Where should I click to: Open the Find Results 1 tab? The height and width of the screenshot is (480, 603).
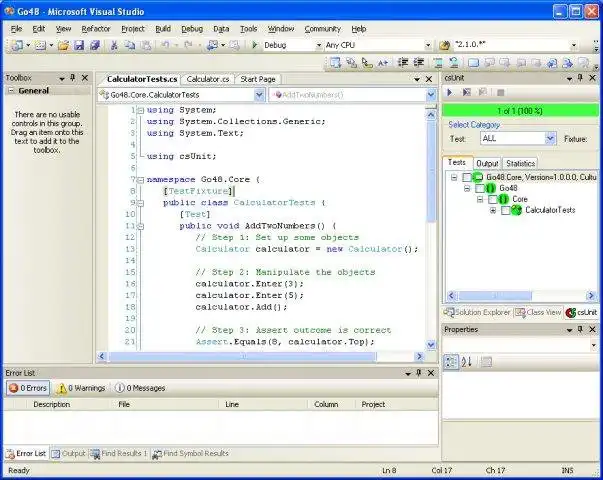click(119, 453)
